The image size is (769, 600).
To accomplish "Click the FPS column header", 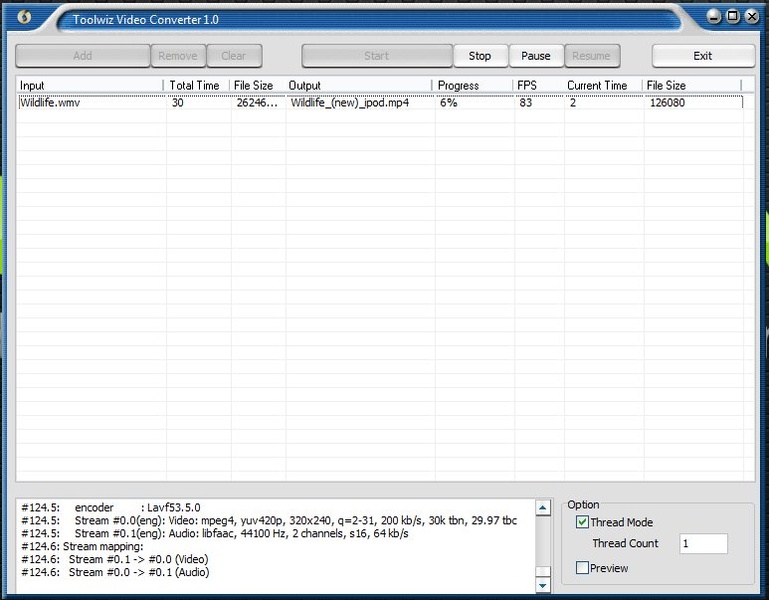I will tap(538, 85).
